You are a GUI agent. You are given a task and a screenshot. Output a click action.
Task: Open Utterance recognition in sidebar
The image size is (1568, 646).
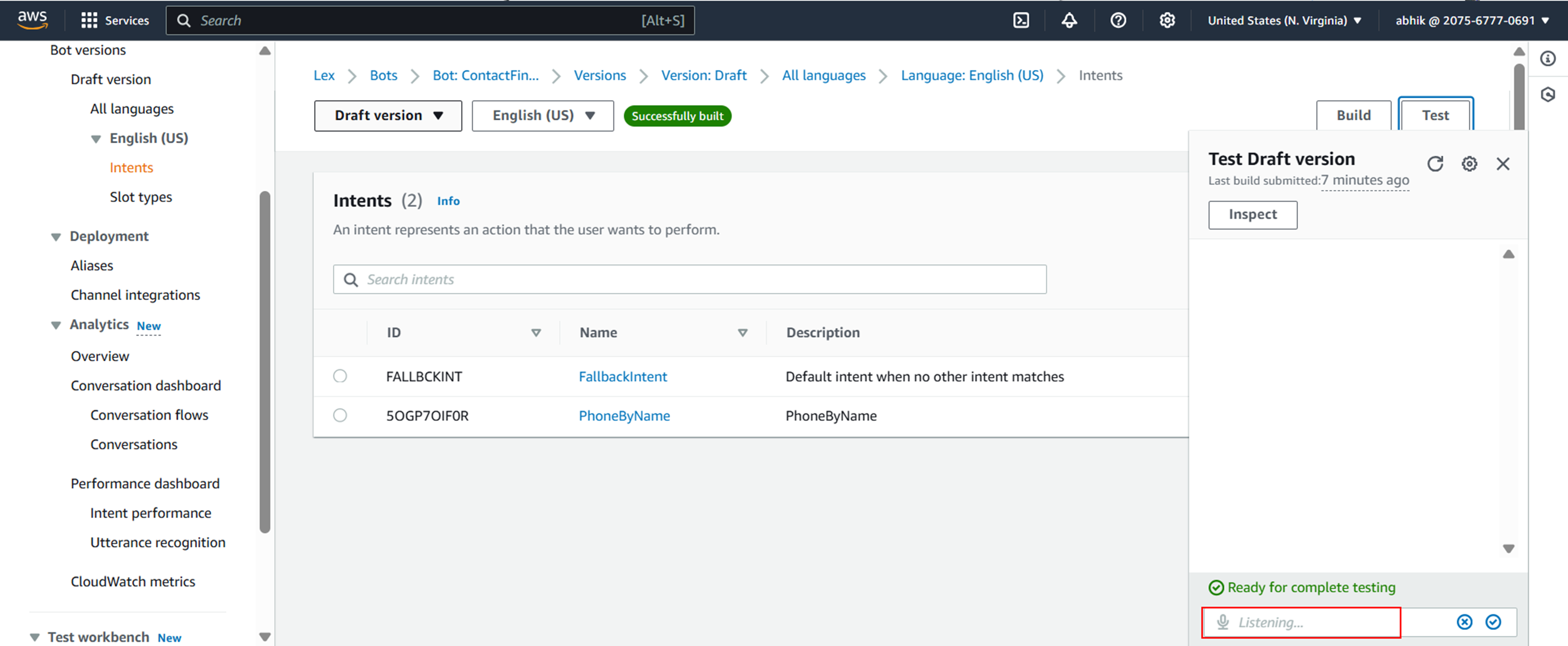158,543
